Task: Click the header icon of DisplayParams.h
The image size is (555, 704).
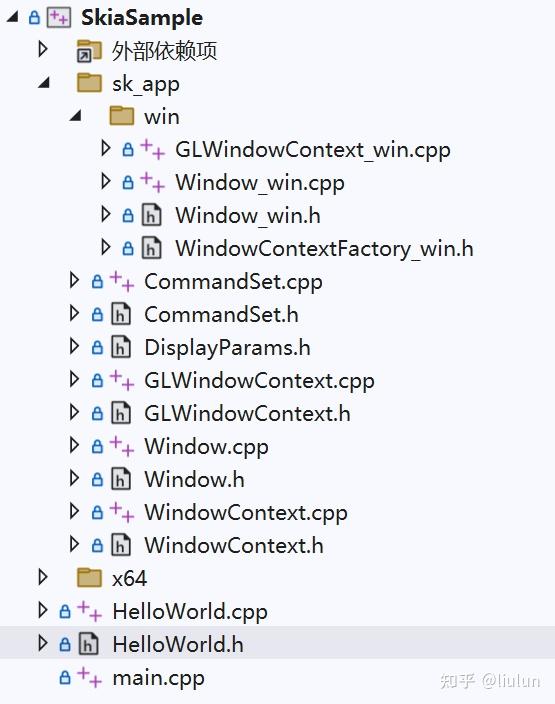Action: coord(121,348)
